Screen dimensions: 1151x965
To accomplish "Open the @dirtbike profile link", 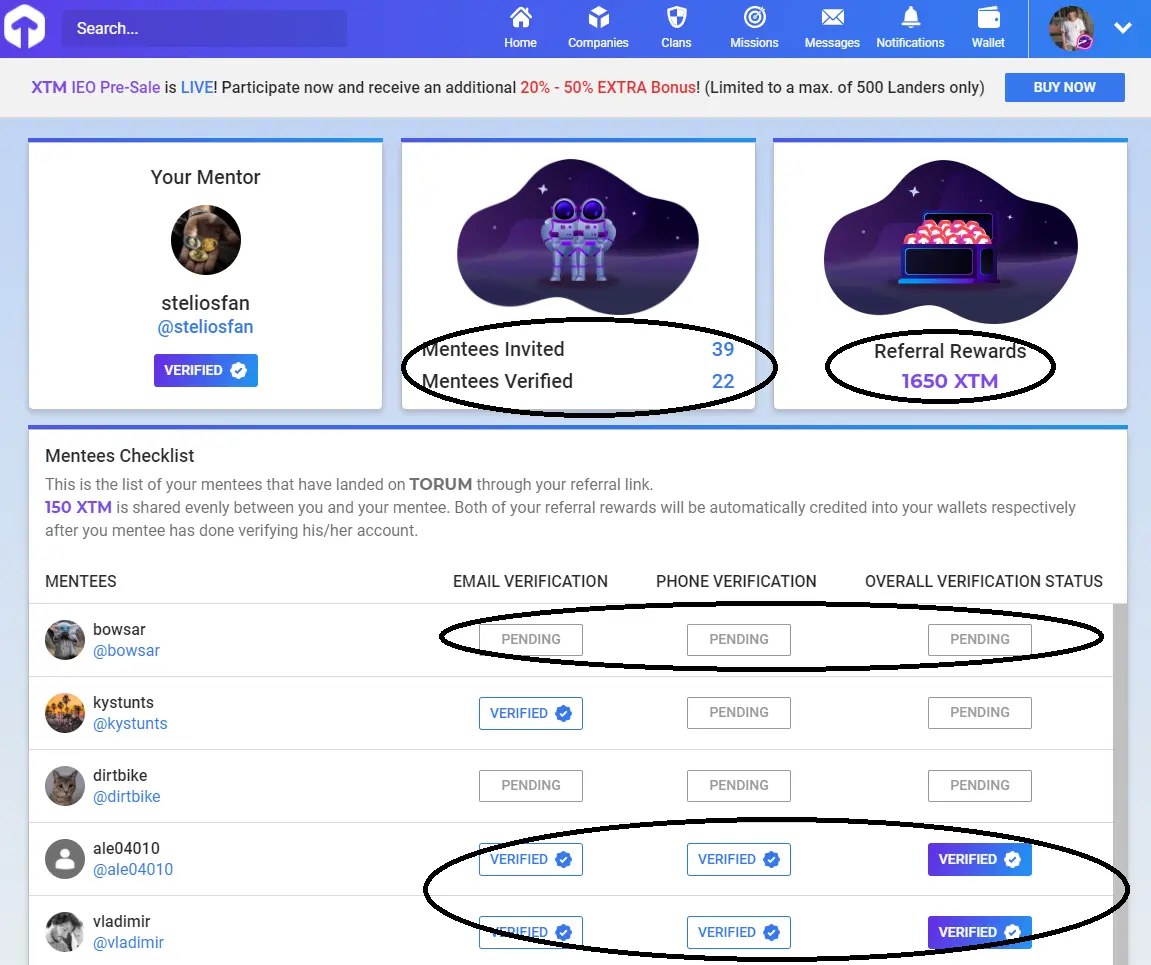I will pyautogui.click(x=126, y=797).
